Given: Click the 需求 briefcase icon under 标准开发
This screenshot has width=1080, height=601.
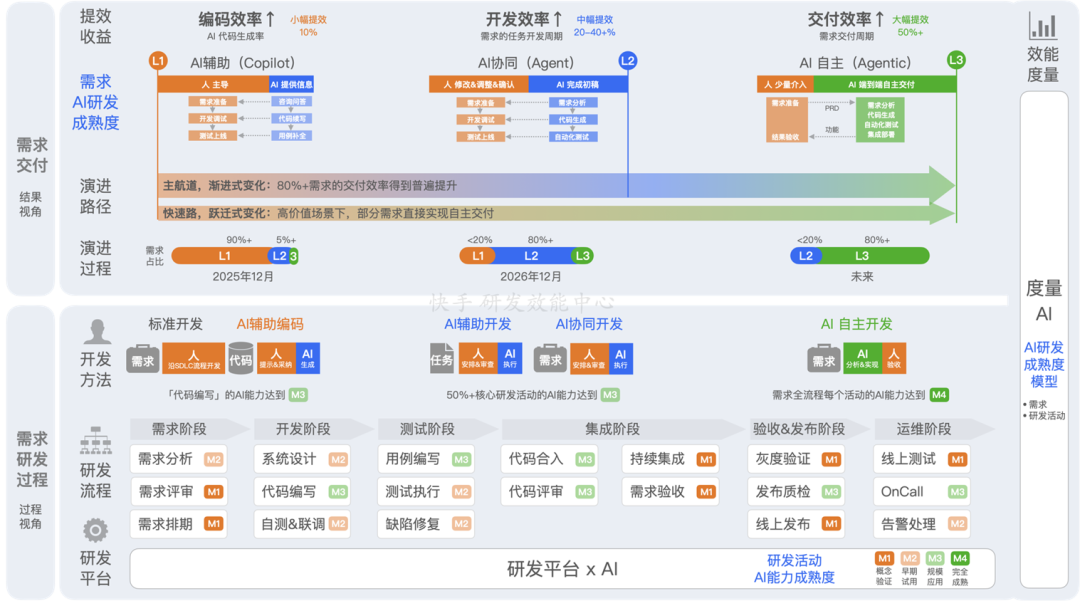Looking at the screenshot, I should point(144,358).
